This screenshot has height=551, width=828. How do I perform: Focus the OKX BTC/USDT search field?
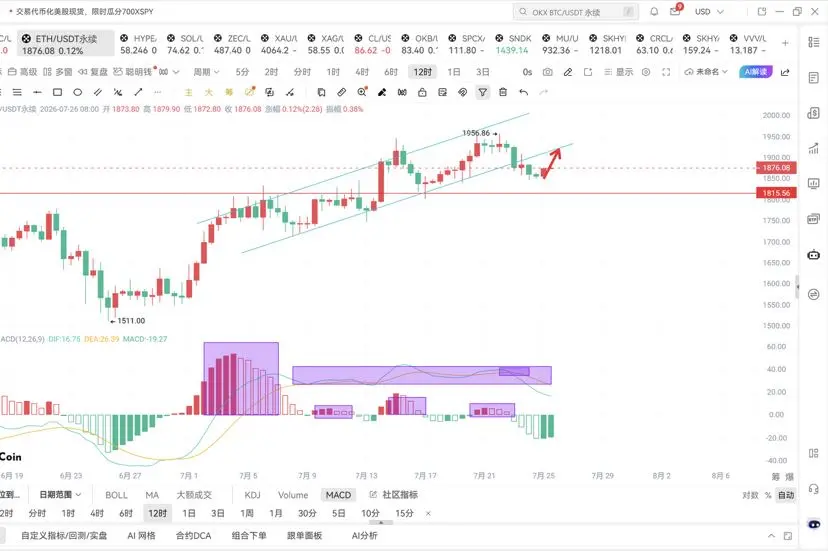(x=576, y=12)
